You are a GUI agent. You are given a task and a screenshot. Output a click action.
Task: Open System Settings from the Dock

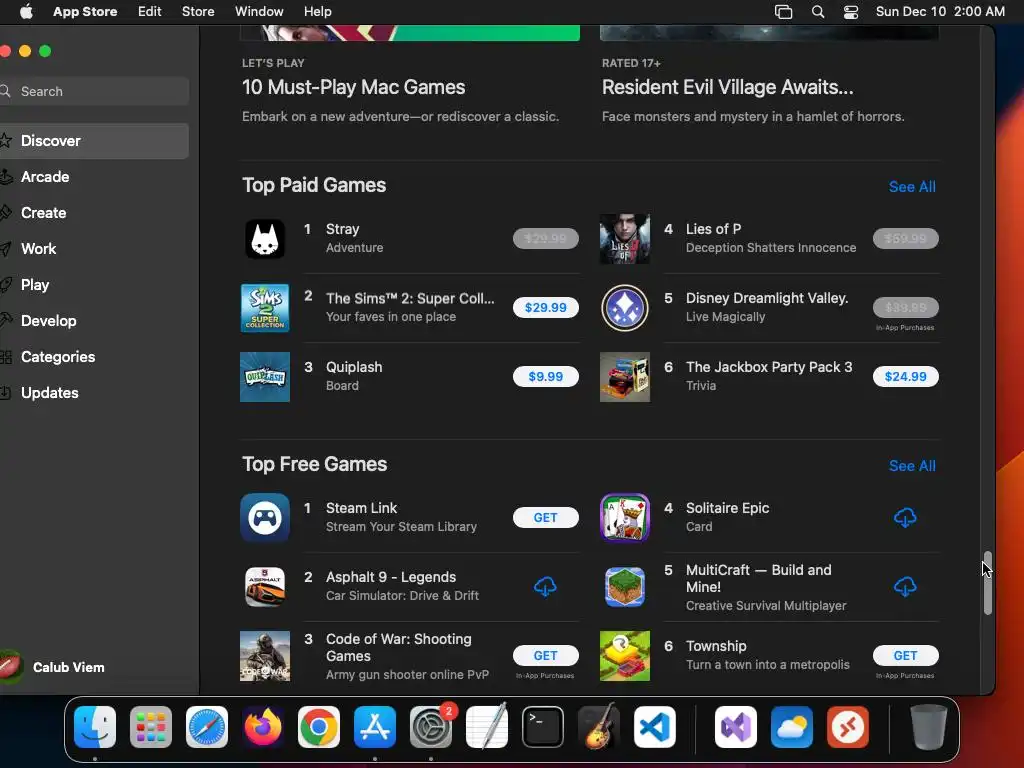pos(431,727)
